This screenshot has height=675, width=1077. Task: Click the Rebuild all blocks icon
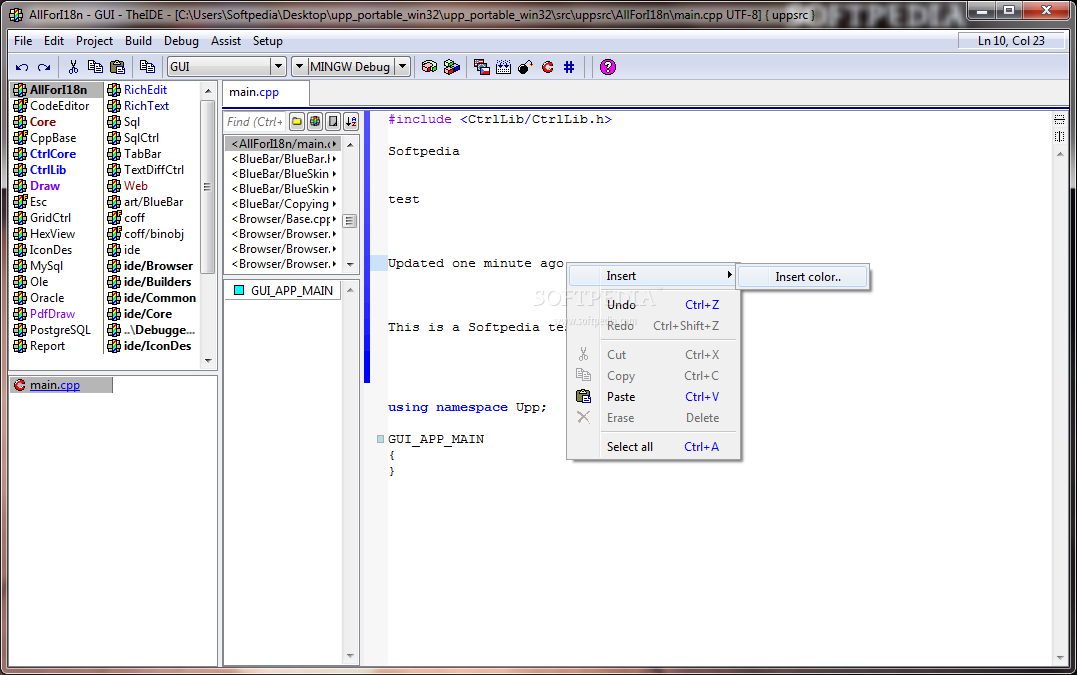click(x=451, y=67)
